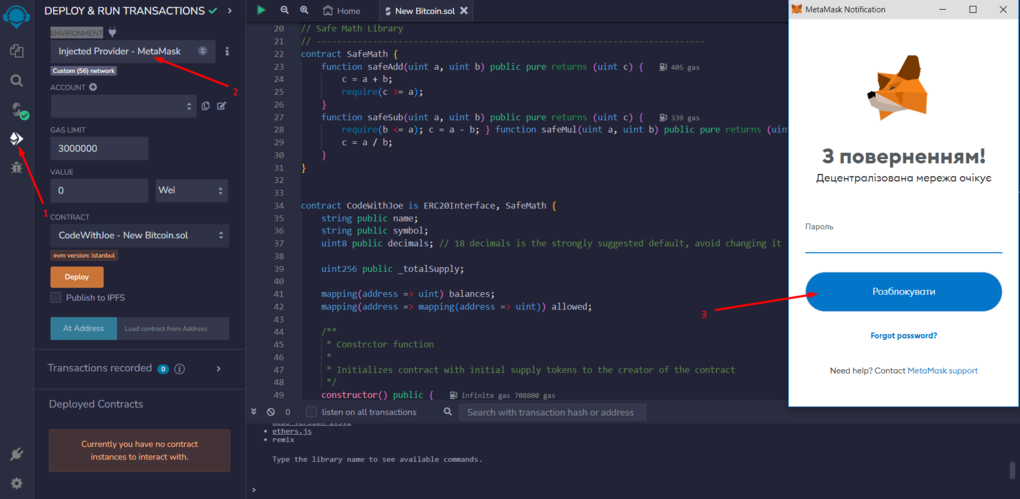Clear the terminal console icon
Image resolution: width=1020 pixels, height=499 pixels.
270,412
